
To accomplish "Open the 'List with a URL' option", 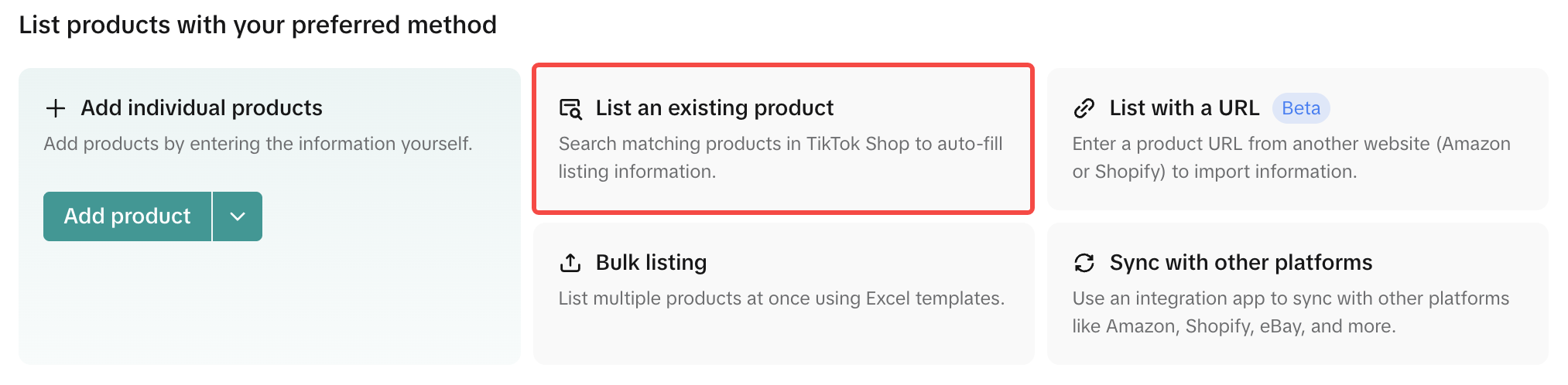I will (x=1184, y=108).
